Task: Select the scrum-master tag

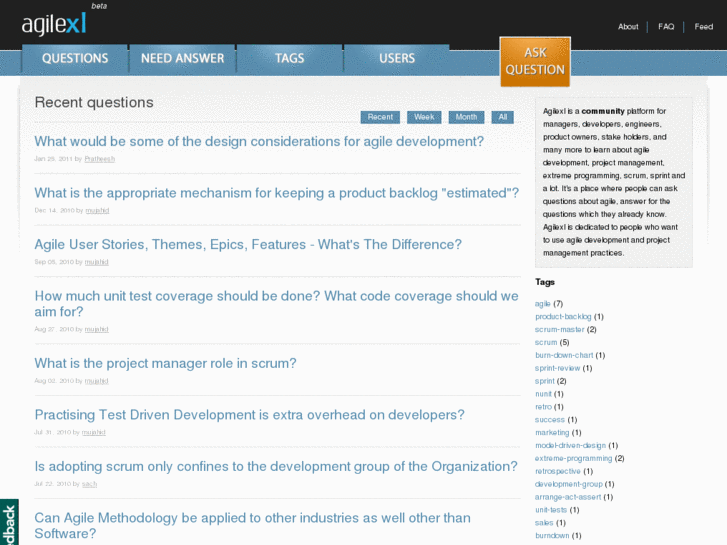Action: click(560, 330)
